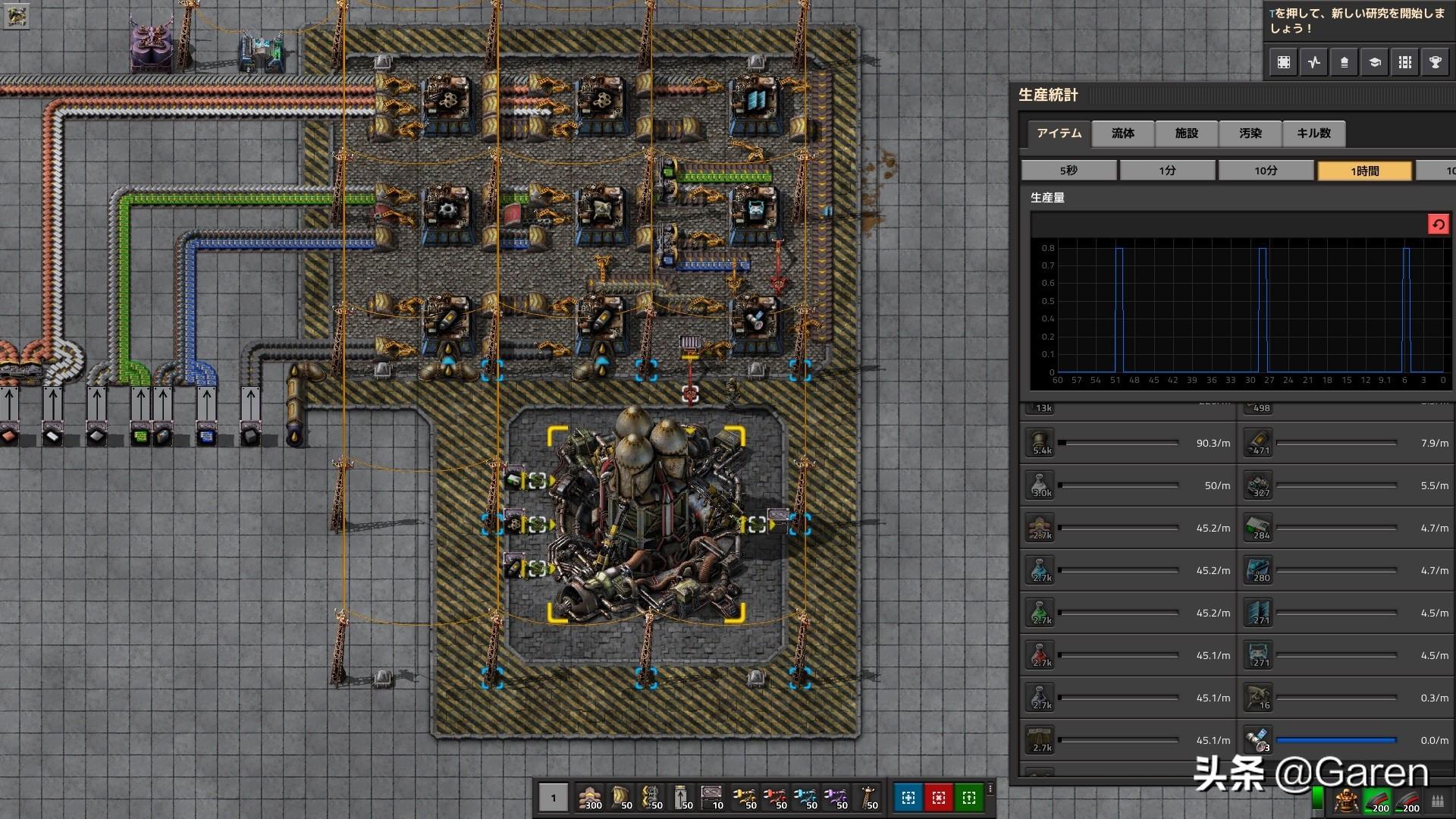Open the tutorials graduation cap icon
The height and width of the screenshot is (819, 1456).
pyautogui.click(x=1375, y=62)
